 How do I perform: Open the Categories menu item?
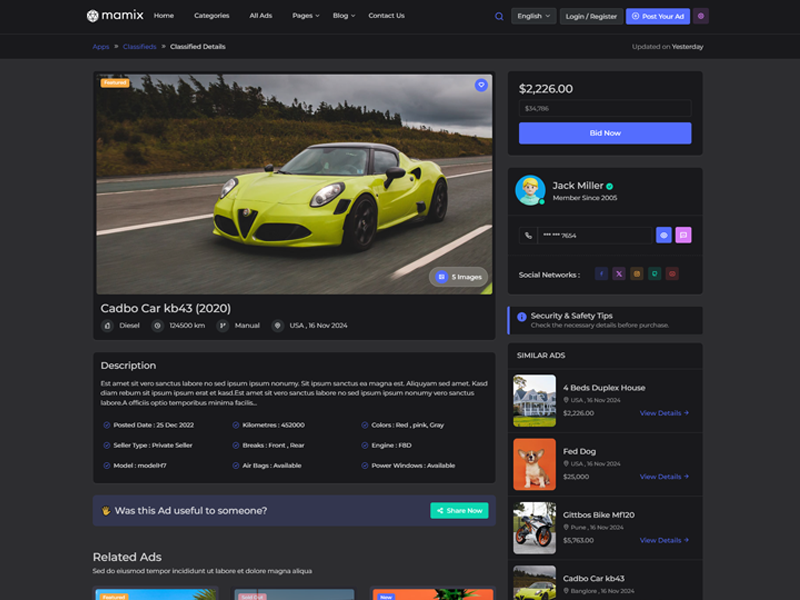211,16
